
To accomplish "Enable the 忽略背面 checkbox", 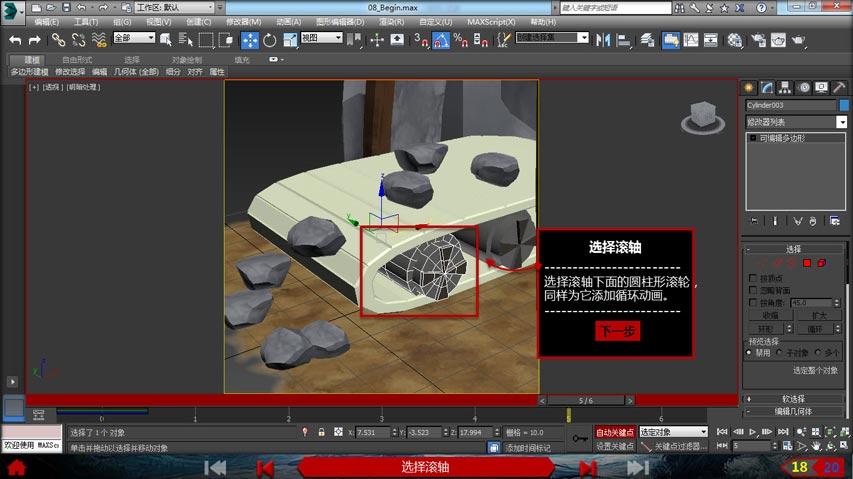I will [753, 290].
